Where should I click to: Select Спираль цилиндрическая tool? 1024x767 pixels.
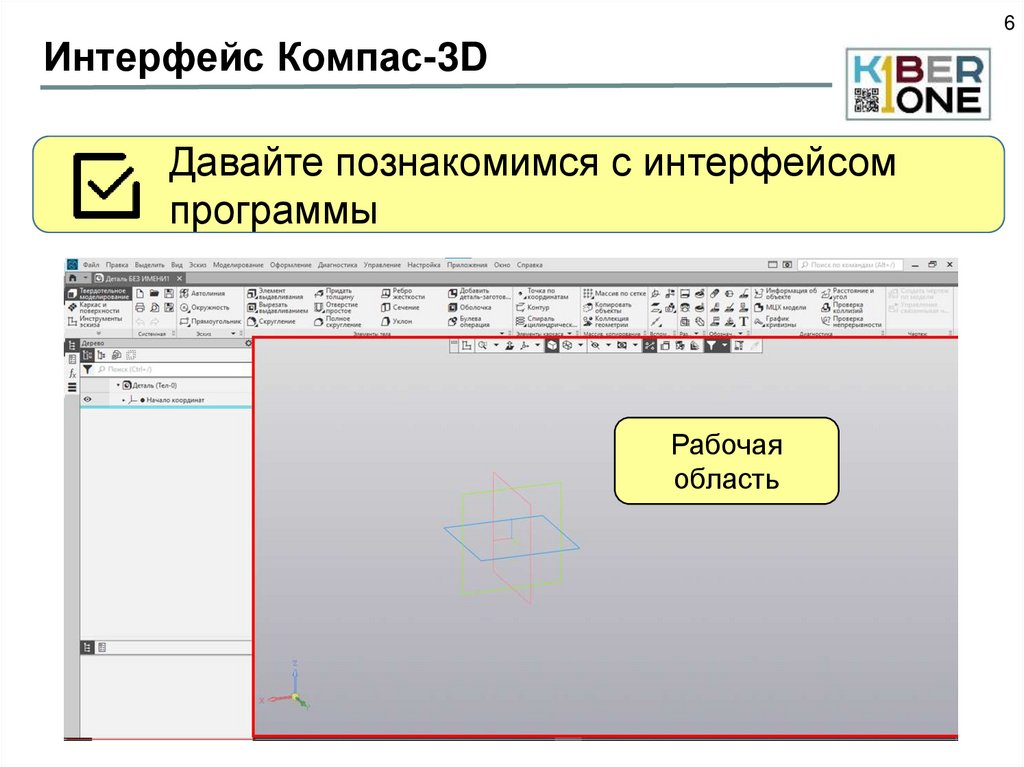pos(546,321)
